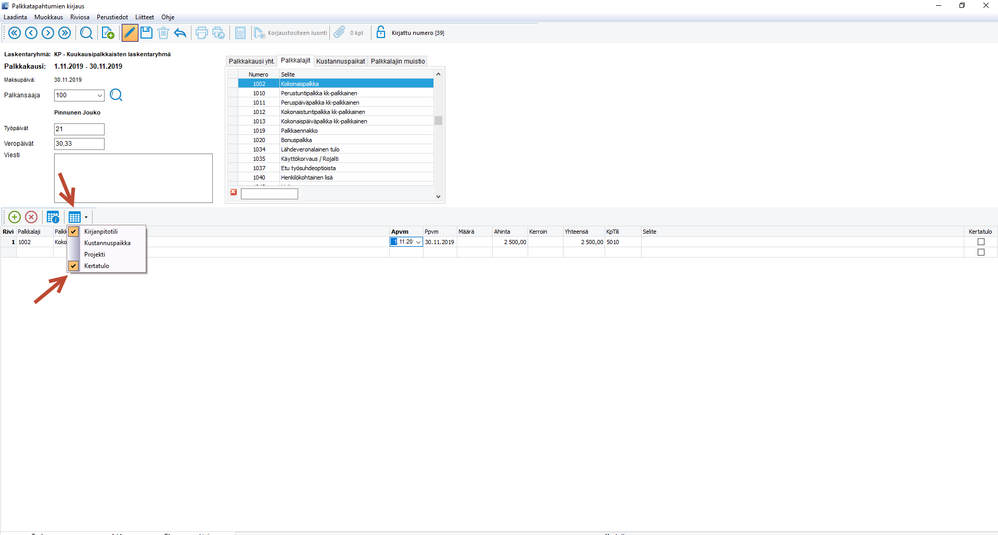Check Kertatulo checkbox on row 1
The width and height of the screenshot is (998, 535).
tap(981, 242)
